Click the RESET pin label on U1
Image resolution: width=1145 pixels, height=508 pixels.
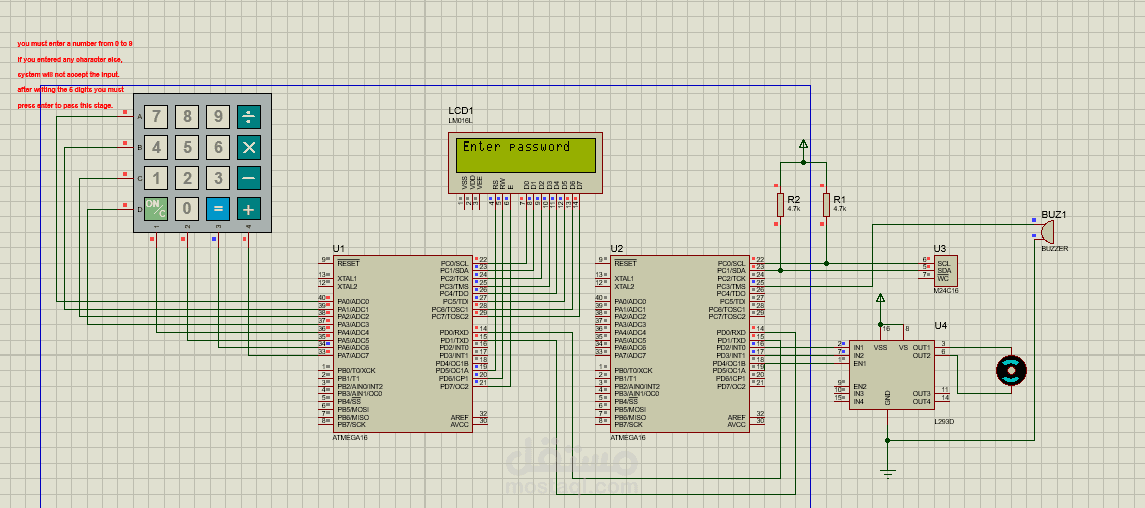point(348,263)
